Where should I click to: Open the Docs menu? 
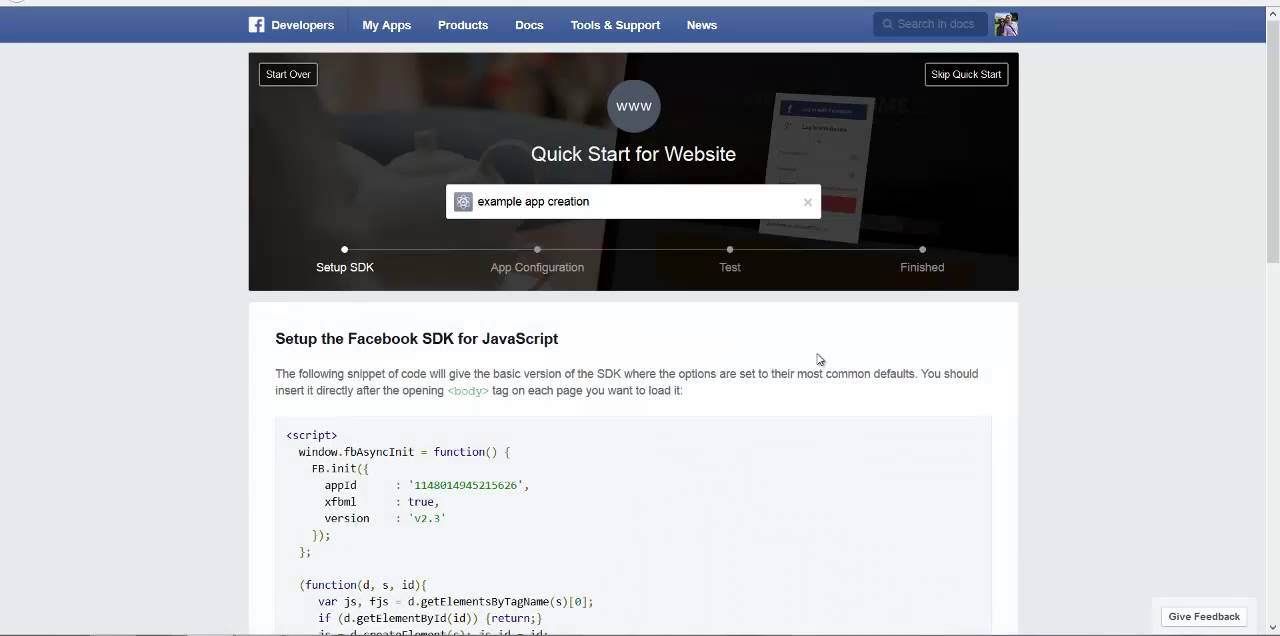(529, 25)
